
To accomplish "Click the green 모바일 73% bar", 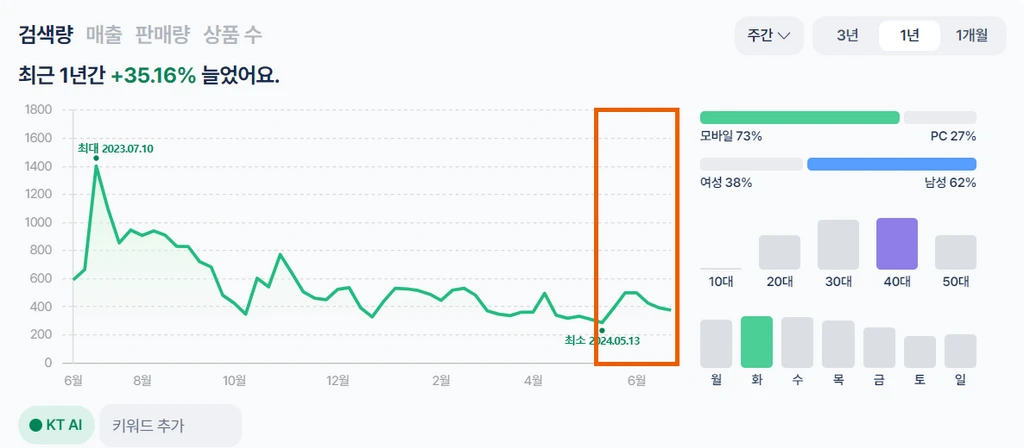I will click(x=799, y=118).
